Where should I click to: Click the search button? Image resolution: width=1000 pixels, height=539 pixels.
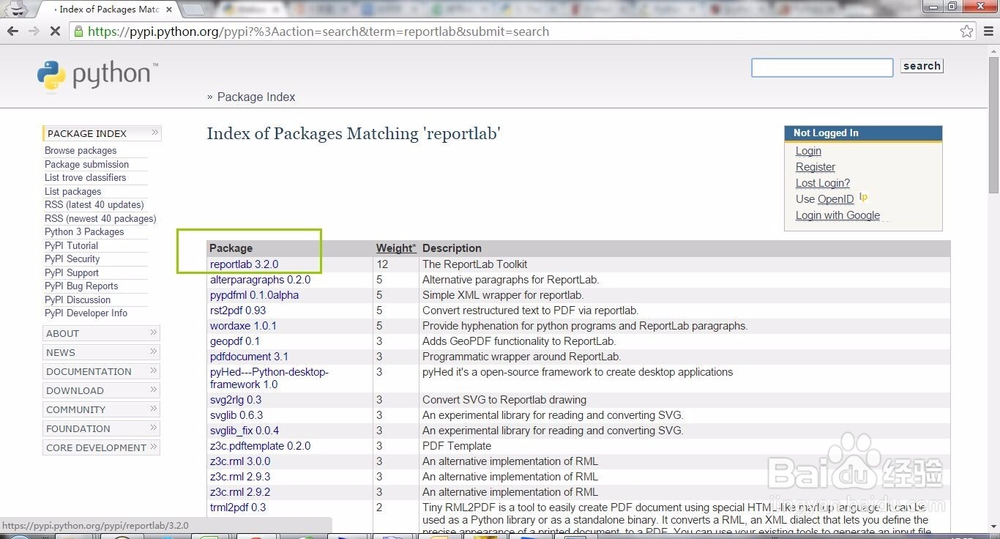pyautogui.click(x=922, y=66)
